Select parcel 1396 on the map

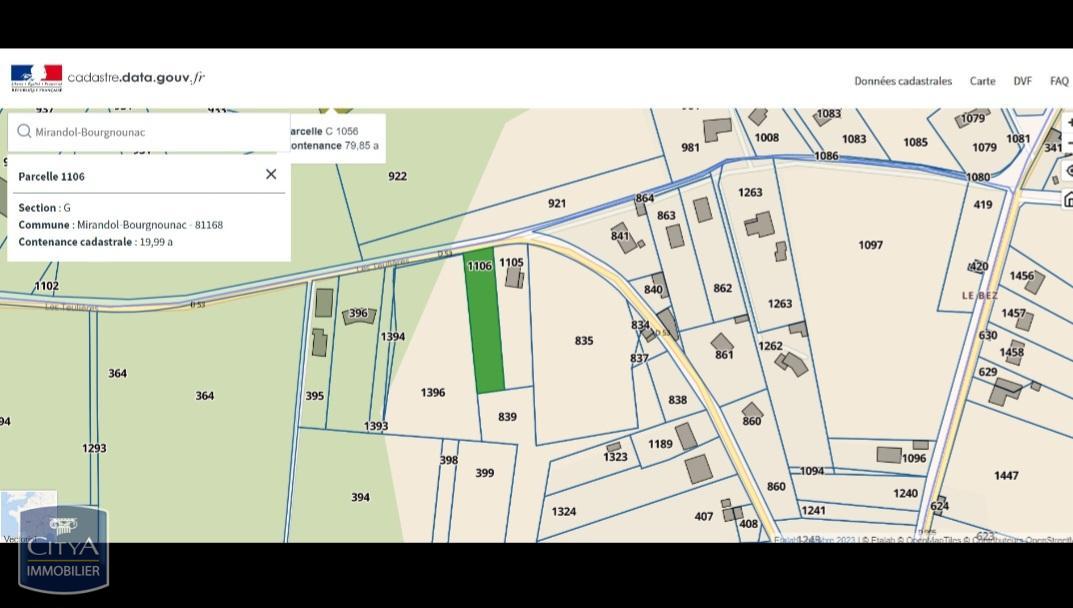click(432, 392)
